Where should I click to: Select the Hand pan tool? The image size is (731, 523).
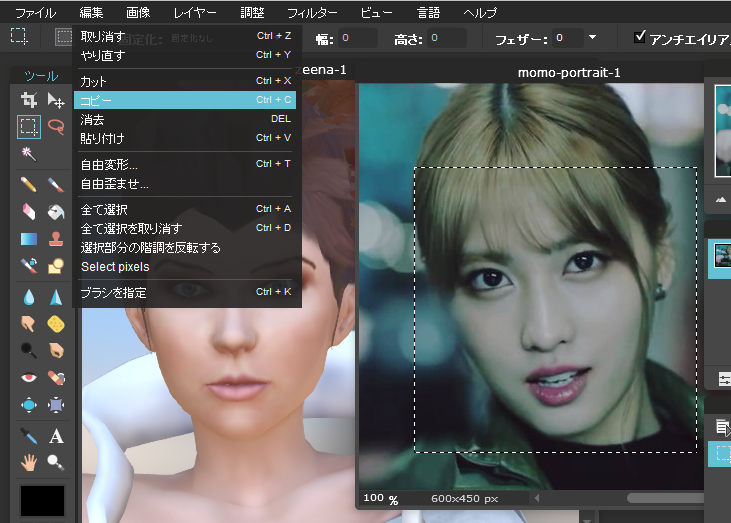coord(29,462)
